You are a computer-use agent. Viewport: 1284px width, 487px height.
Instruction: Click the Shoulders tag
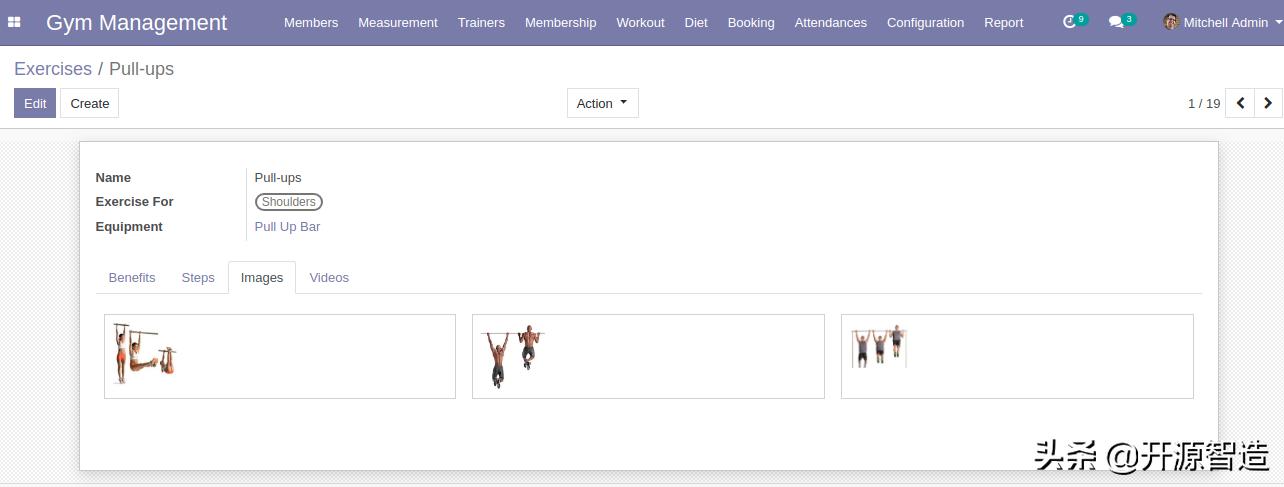click(289, 202)
